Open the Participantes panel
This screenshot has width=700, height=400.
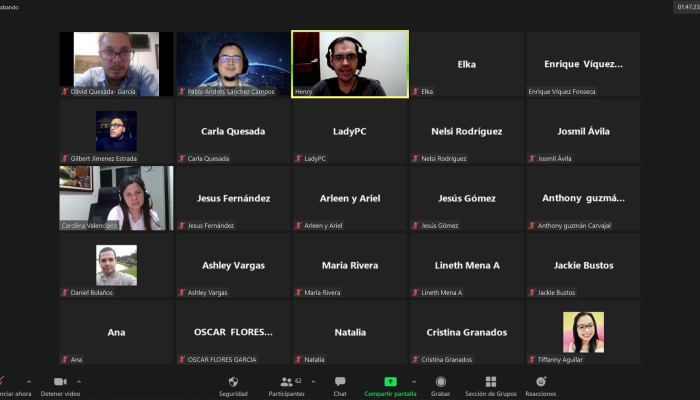[x=286, y=385]
